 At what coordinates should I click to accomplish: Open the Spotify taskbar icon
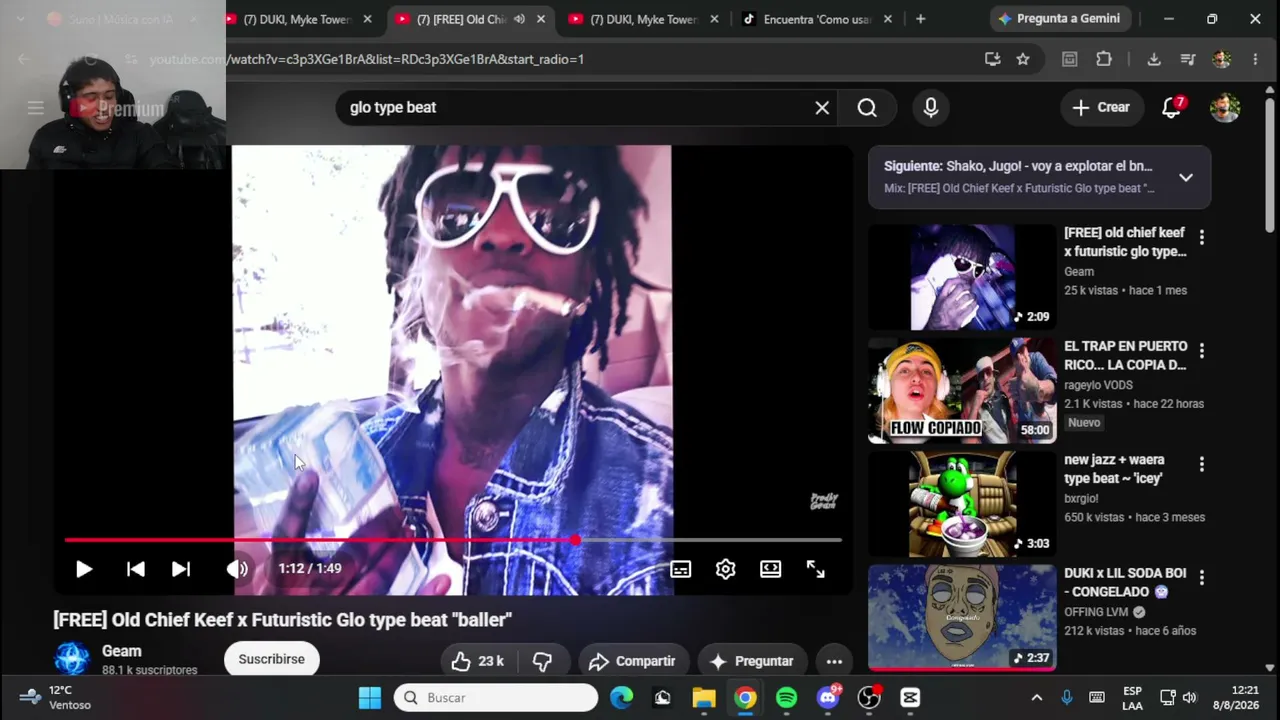(787, 698)
